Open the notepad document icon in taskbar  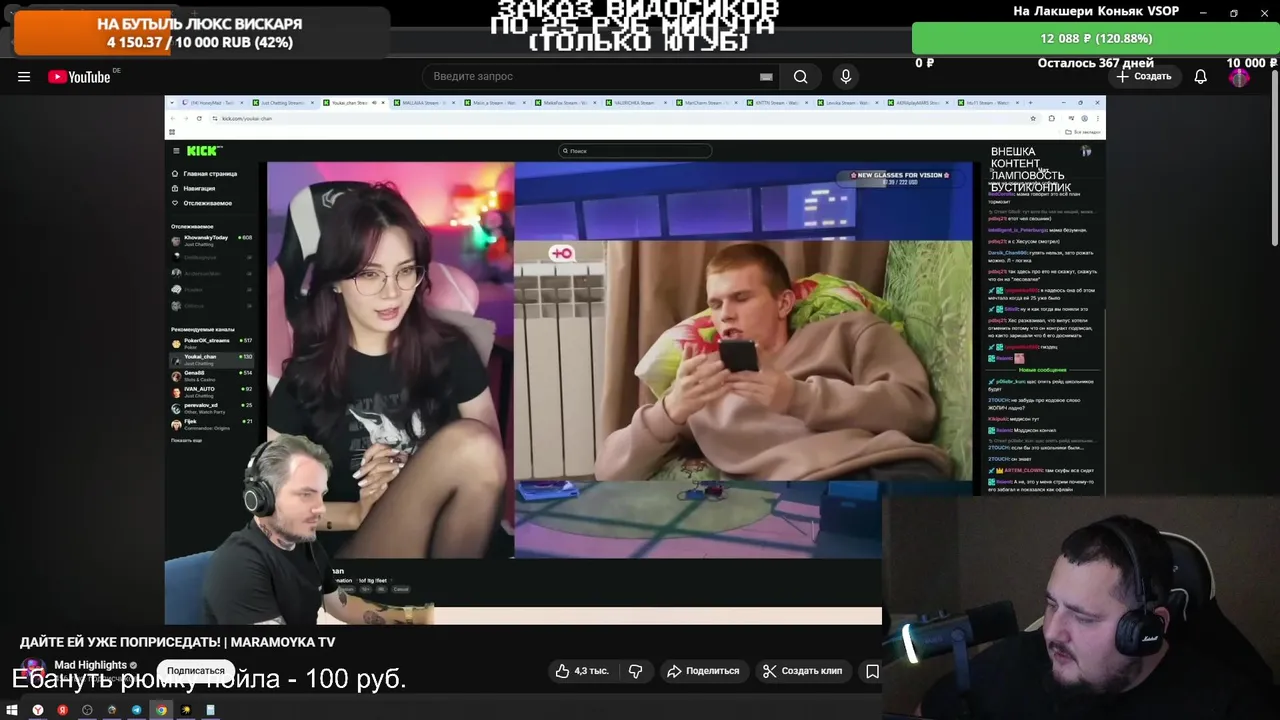coord(210,710)
